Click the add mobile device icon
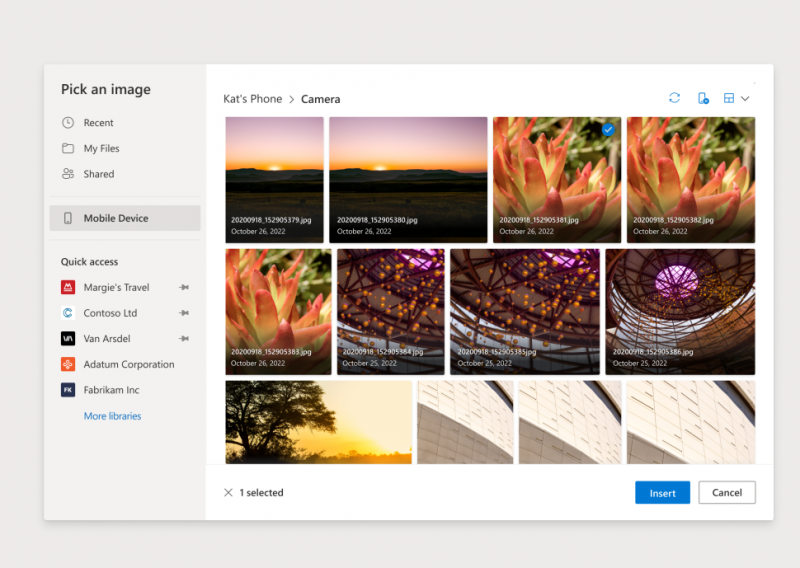 pyautogui.click(x=703, y=98)
